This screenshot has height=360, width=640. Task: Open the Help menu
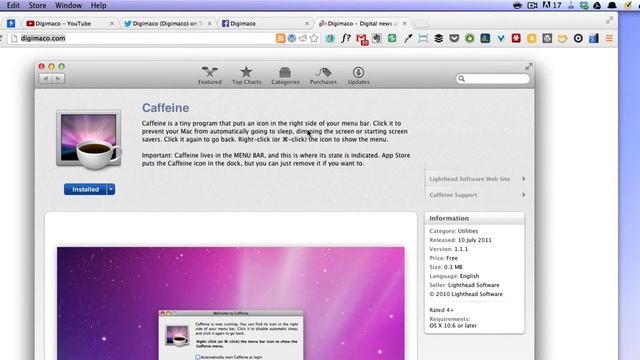click(x=98, y=5)
